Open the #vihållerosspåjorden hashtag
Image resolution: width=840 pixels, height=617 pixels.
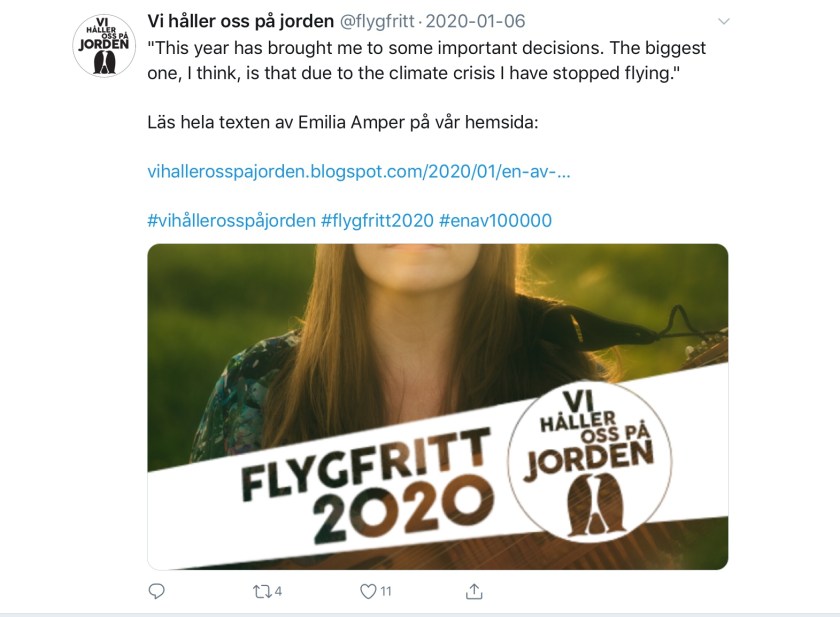coord(231,221)
